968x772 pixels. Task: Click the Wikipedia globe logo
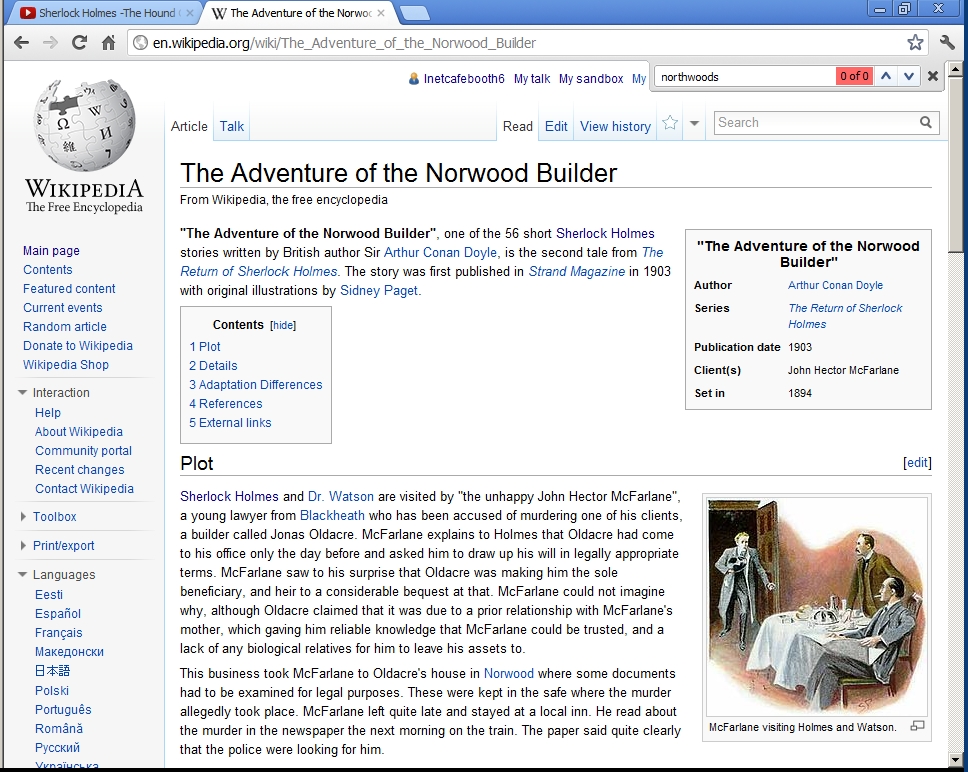click(85, 126)
